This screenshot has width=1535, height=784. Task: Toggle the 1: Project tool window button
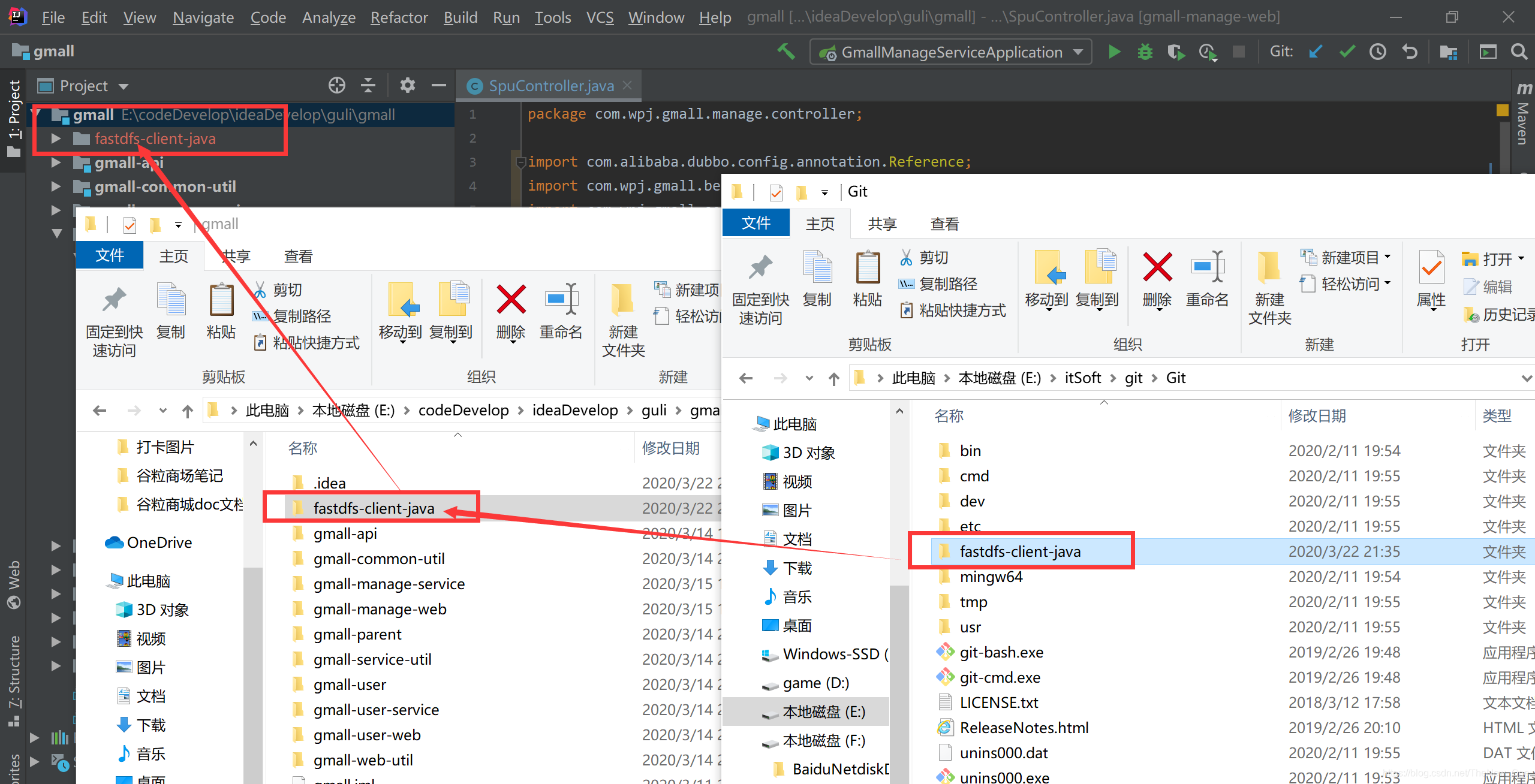(x=13, y=119)
